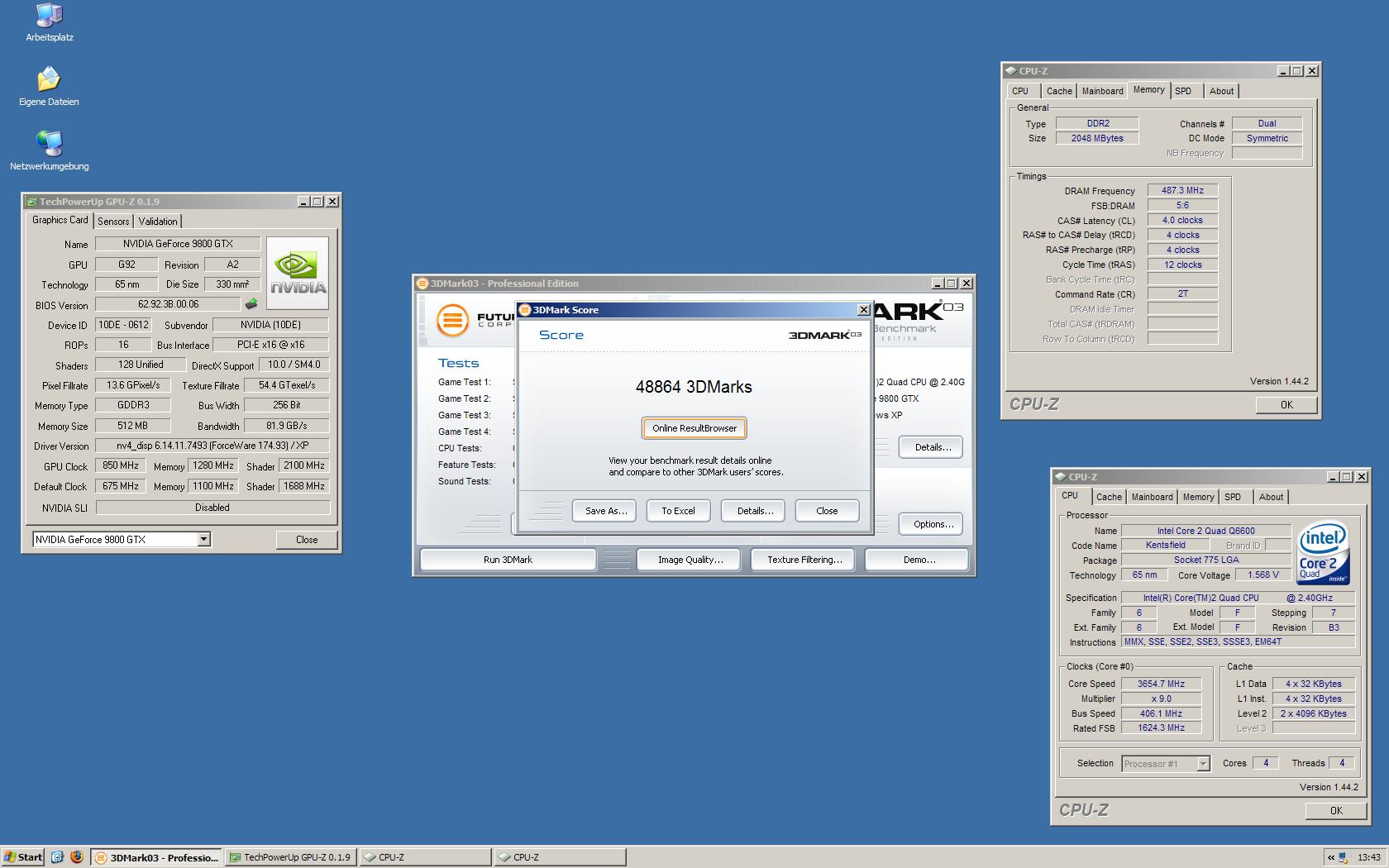Launch Firefox from the quick launch bar

pyautogui.click(x=77, y=857)
